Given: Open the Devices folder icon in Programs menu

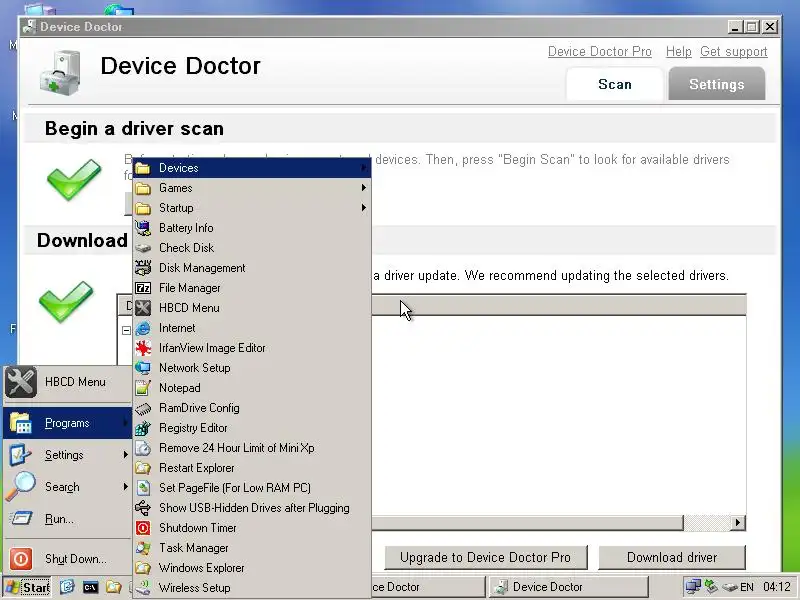Looking at the screenshot, I should [143, 168].
